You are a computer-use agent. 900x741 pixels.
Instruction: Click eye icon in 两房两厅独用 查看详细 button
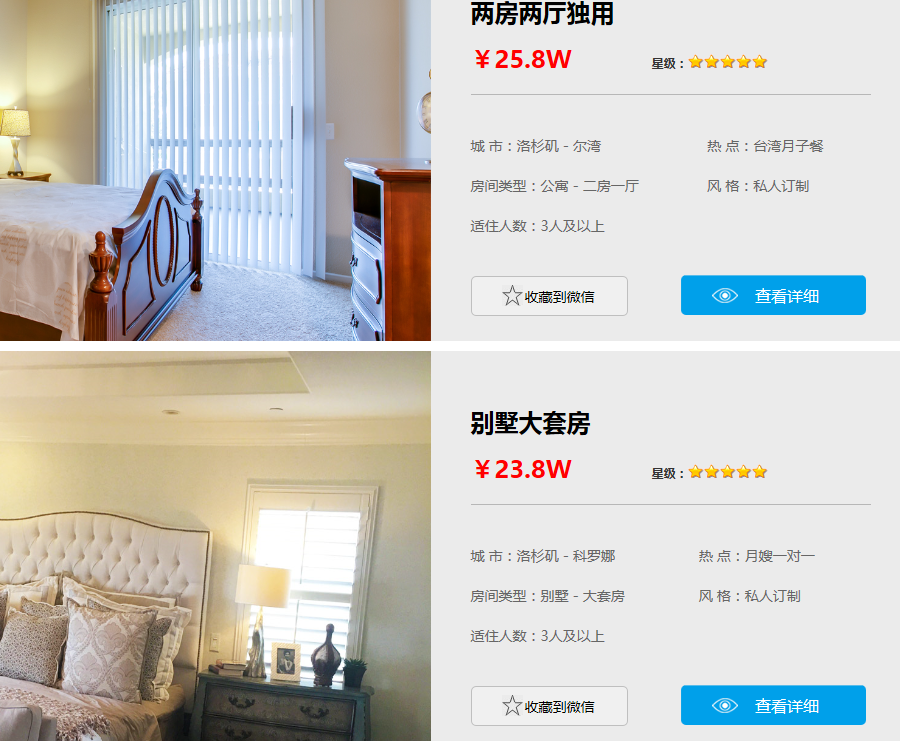tap(724, 296)
